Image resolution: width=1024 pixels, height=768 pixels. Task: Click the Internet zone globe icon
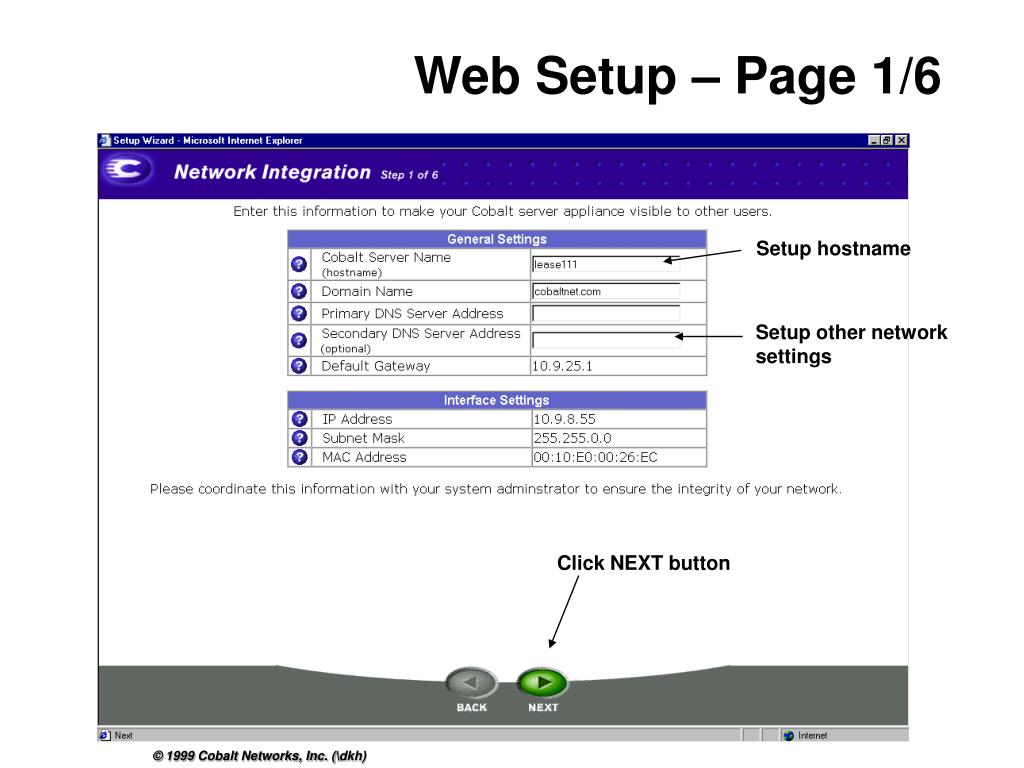pos(788,735)
